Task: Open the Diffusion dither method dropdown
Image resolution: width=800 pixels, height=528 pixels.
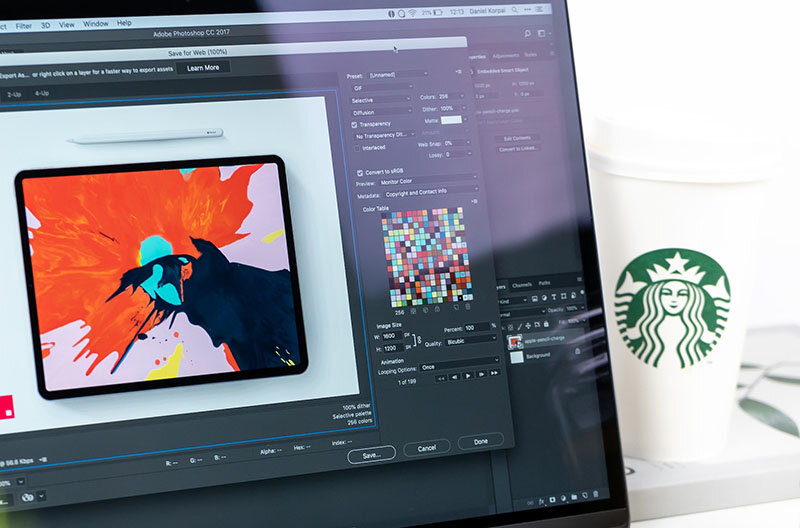Action: tap(382, 112)
